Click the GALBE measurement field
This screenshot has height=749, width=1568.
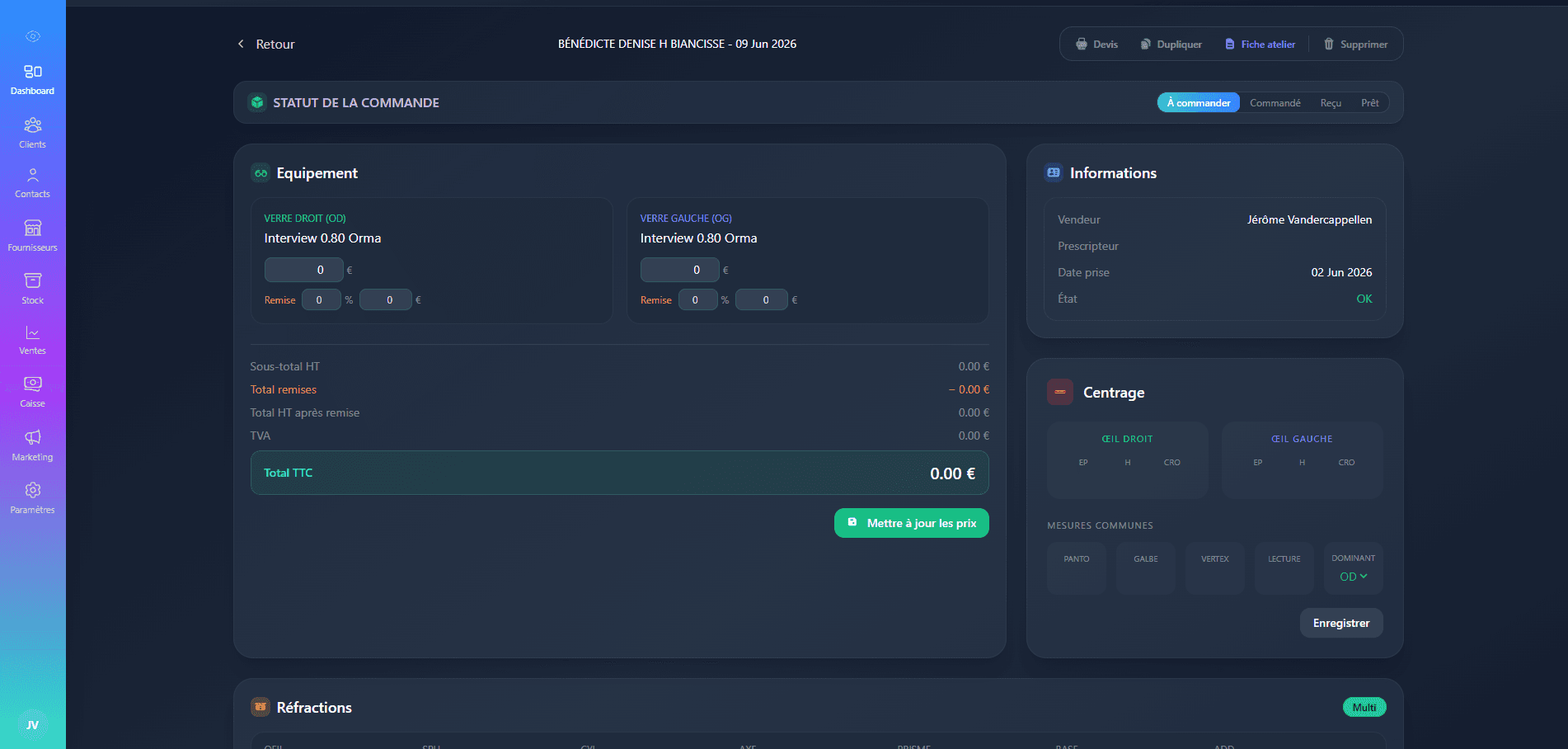(x=1146, y=568)
